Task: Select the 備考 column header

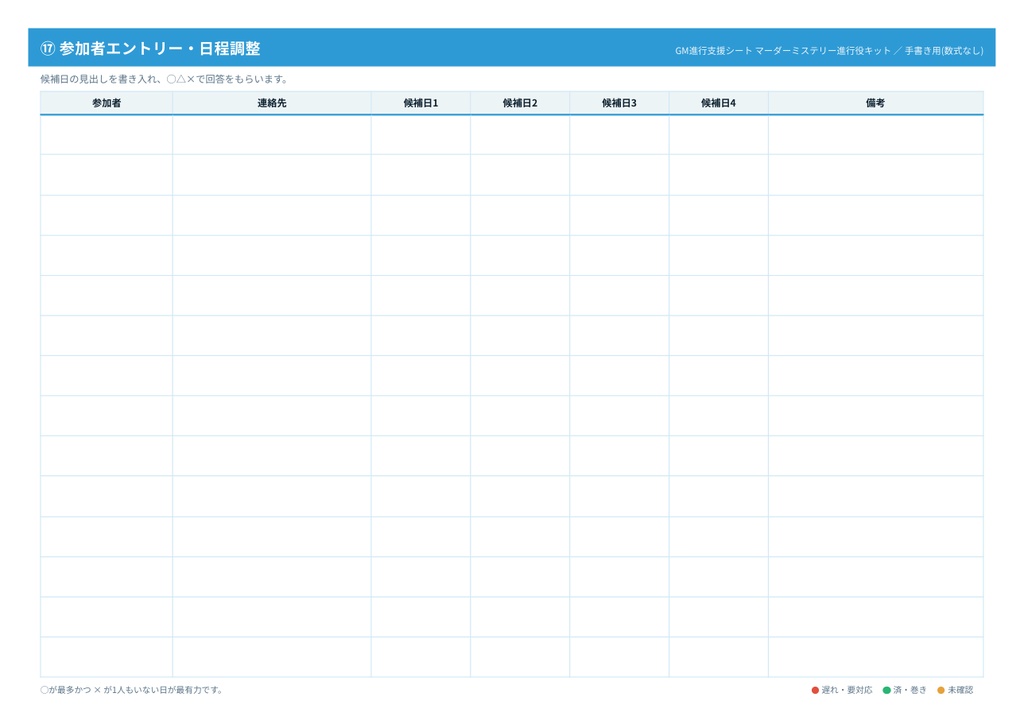Action: click(876, 103)
